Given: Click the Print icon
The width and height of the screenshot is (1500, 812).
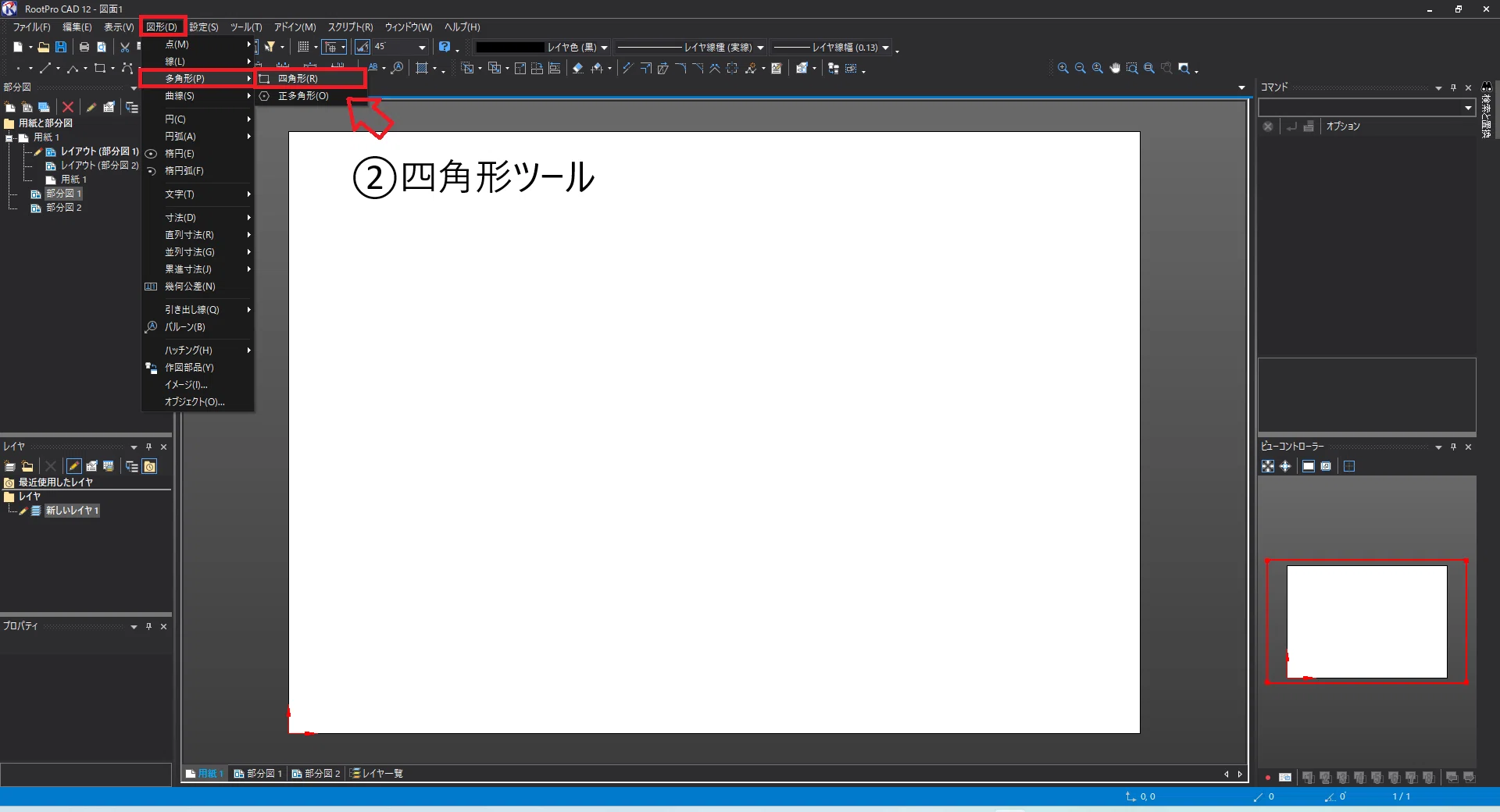Looking at the screenshot, I should click(84, 48).
